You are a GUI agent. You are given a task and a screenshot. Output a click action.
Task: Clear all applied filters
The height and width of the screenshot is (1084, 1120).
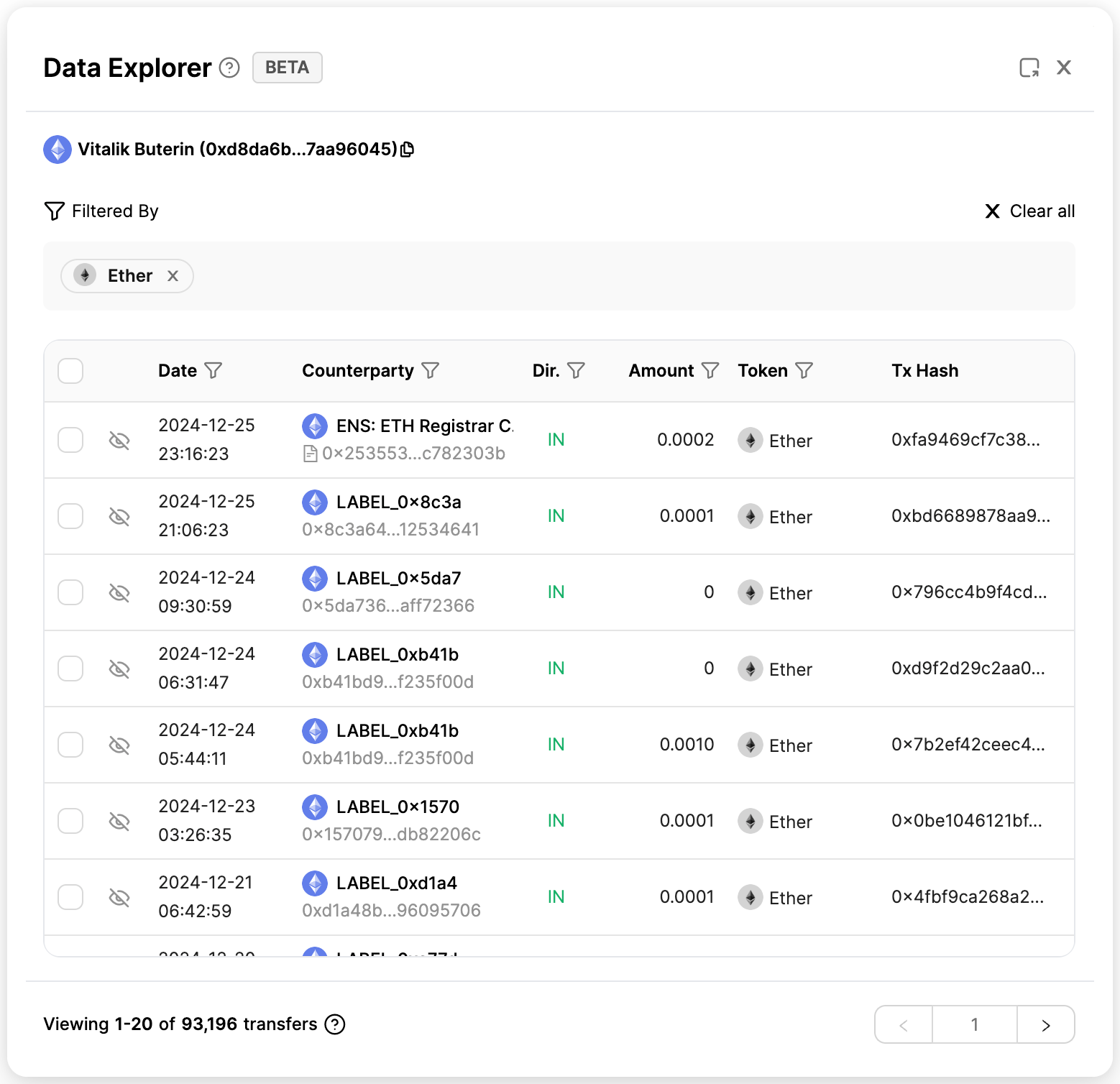click(1029, 211)
